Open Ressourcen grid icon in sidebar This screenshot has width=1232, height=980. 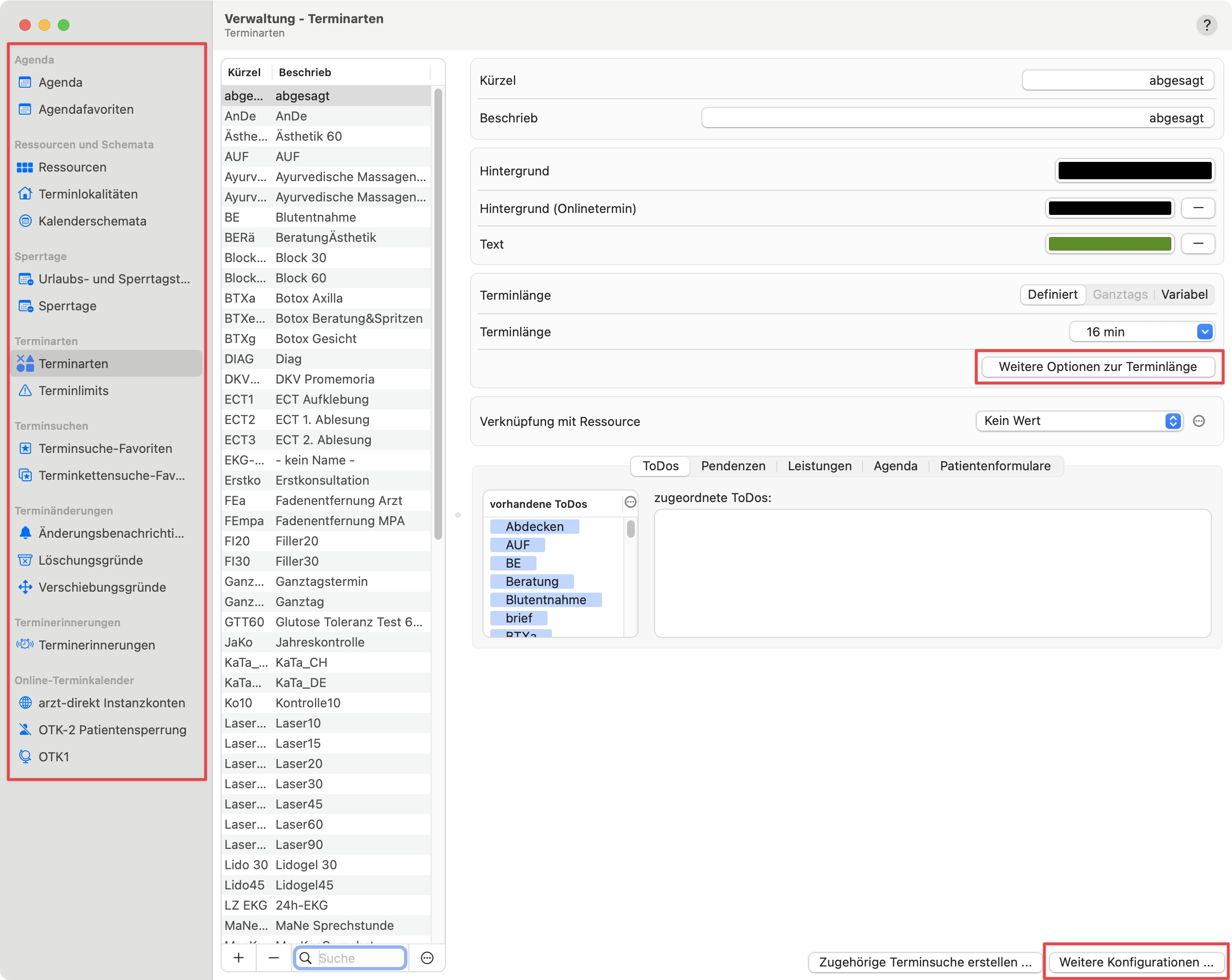(25, 167)
